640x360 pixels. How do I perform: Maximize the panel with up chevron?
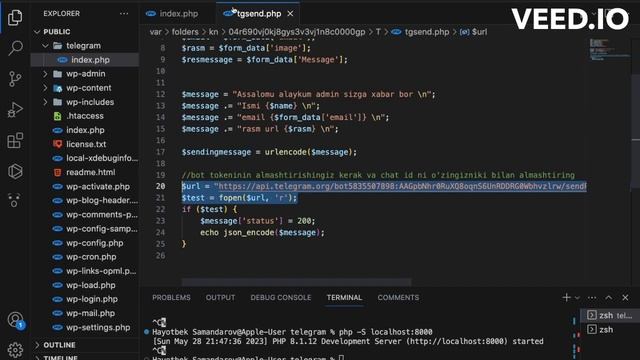pos(609,298)
